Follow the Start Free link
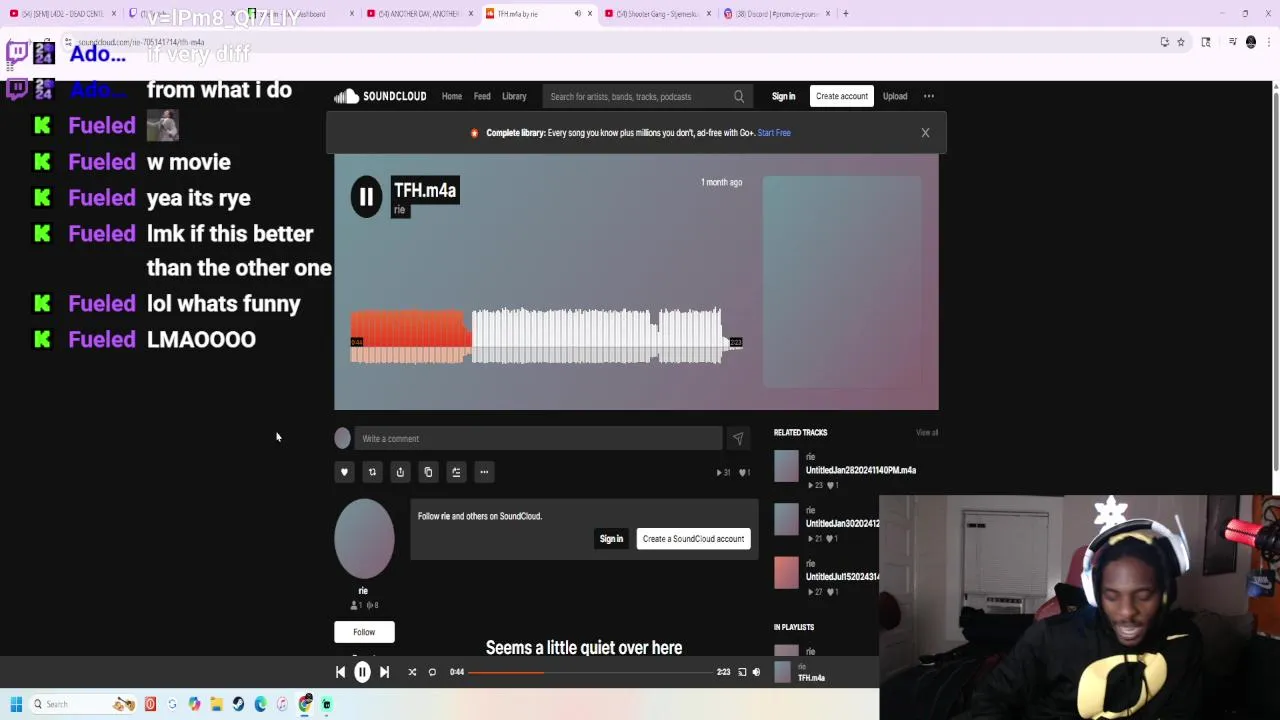1280x720 pixels. 774,132
